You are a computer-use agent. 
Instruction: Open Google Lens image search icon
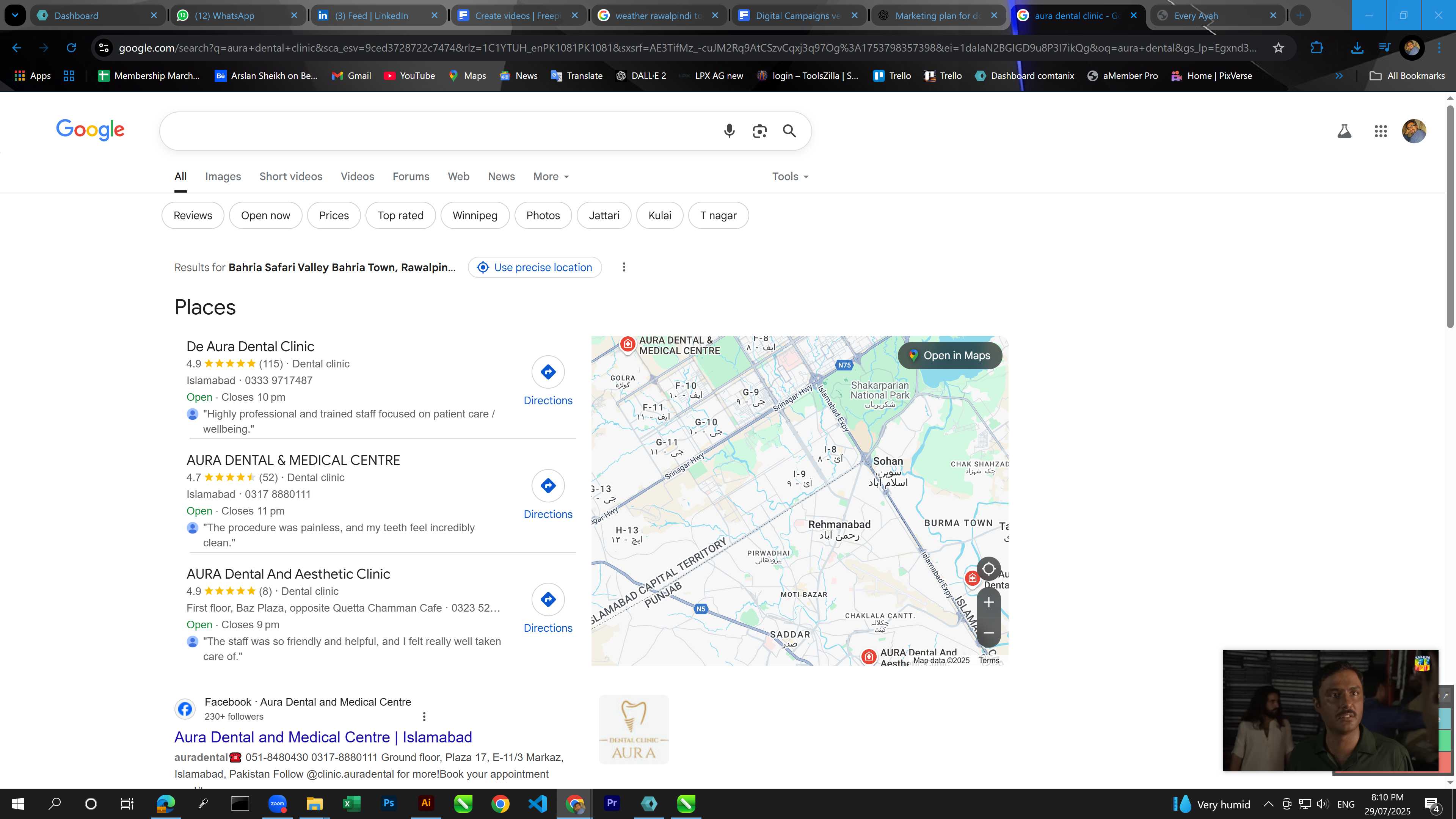pyautogui.click(x=759, y=131)
